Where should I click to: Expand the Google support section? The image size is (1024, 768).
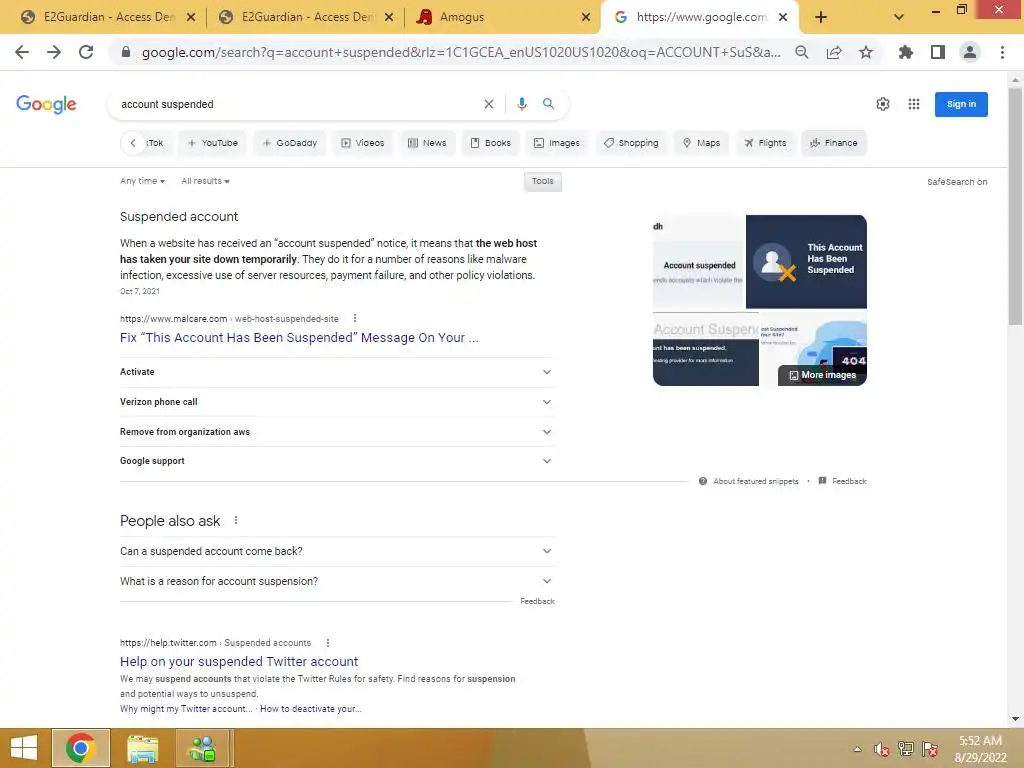(336, 460)
